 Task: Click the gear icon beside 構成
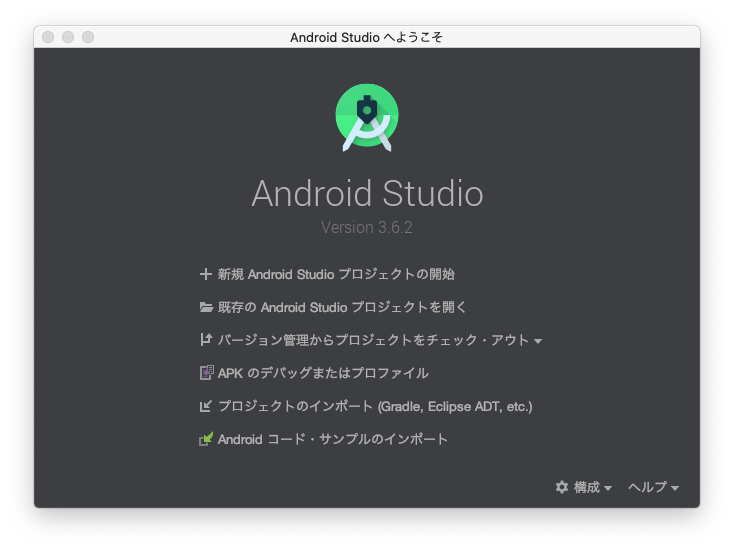point(562,487)
